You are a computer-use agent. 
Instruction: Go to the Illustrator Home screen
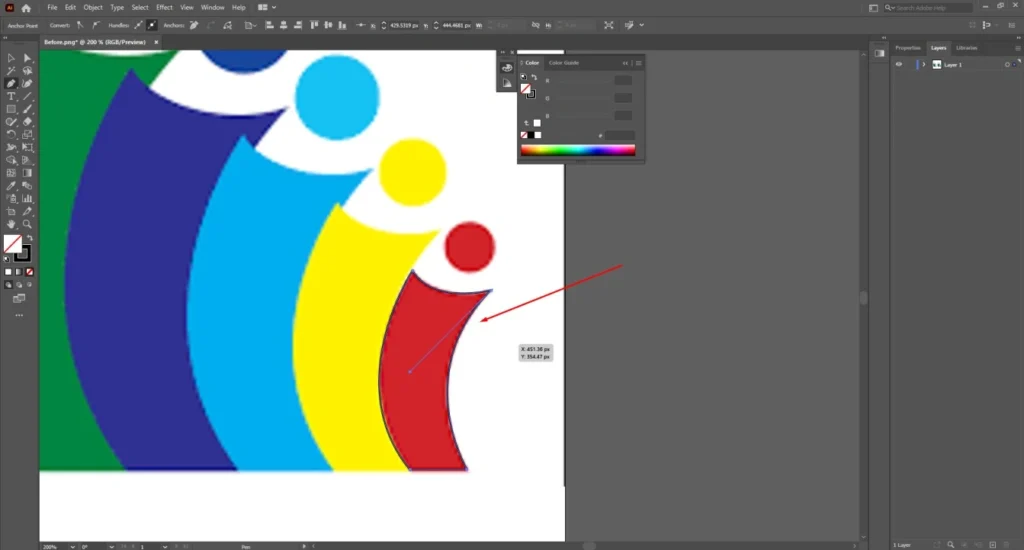26,8
